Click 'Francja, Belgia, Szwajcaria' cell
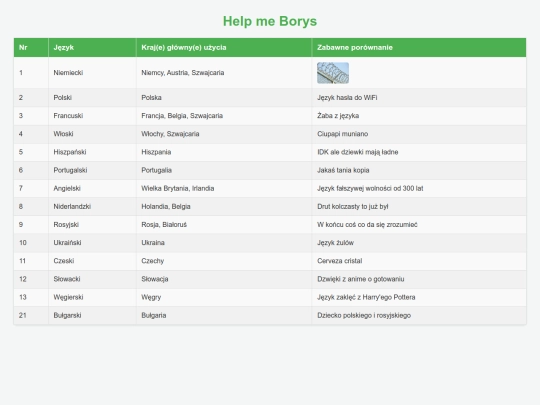This screenshot has height=405, width=540. point(224,116)
